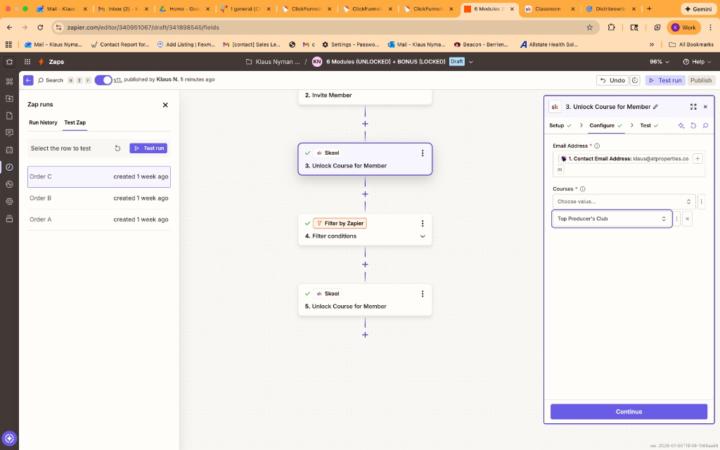Open three-dot menu on step 3 card

click(x=423, y=153)
